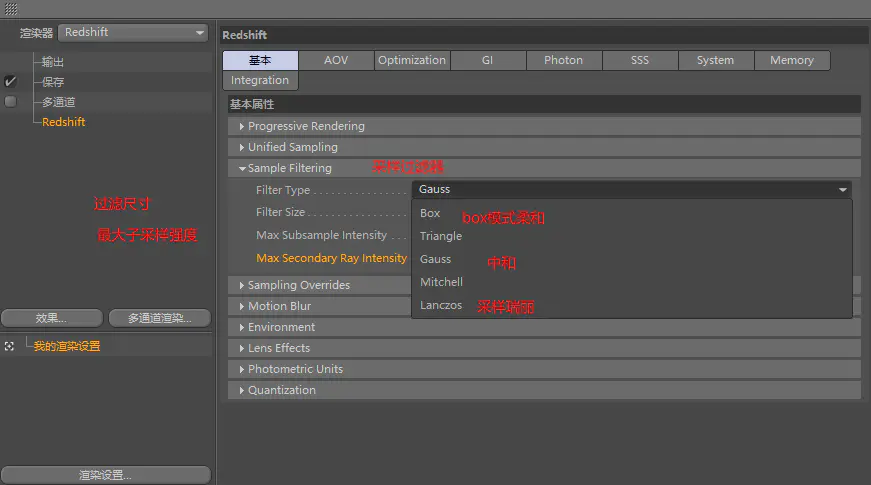
Task: Select the Redshift item in settings tree
Action: click(63, 122)
